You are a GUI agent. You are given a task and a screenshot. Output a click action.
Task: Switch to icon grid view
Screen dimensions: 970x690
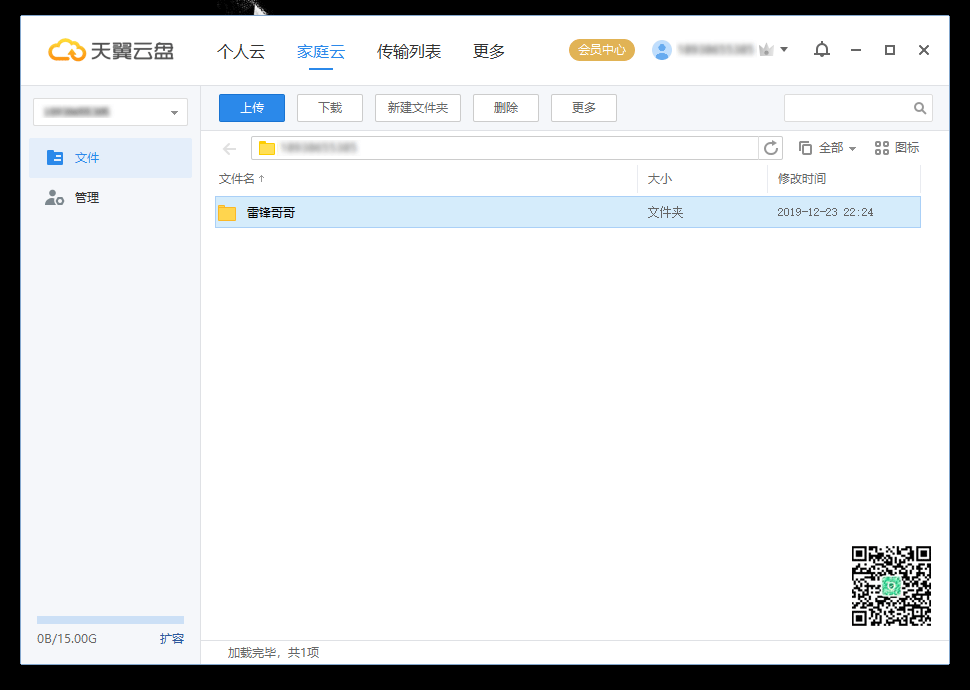coord(896,148)
